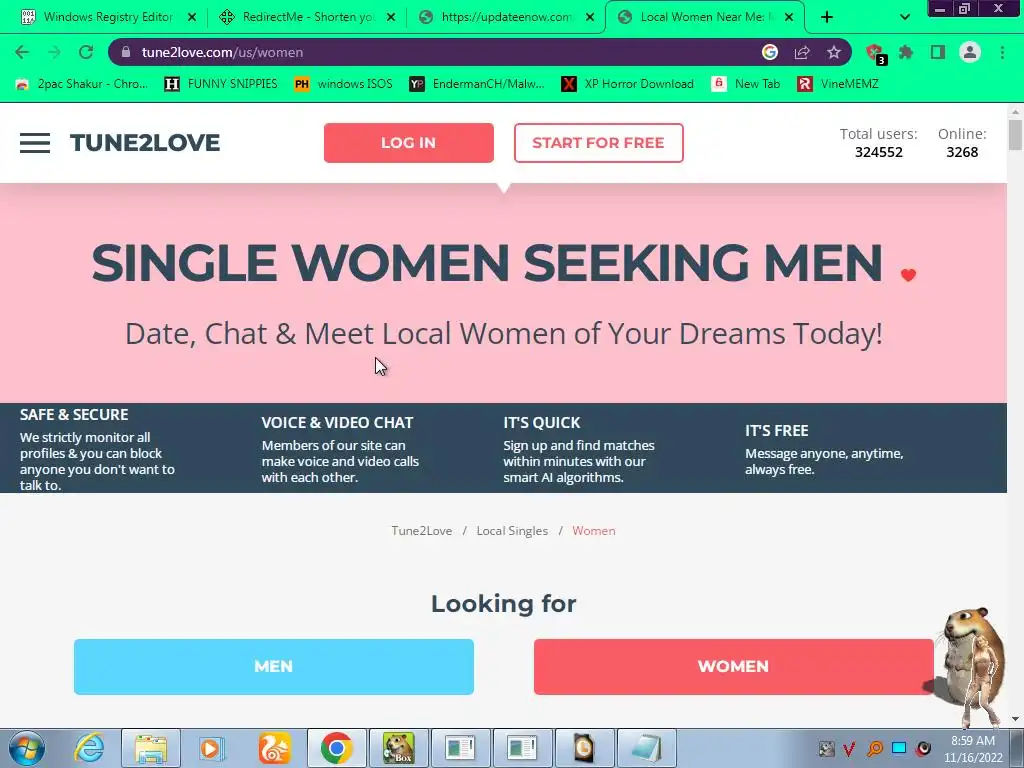Launch Internet Explorer from the taskbar
This screenshot has width=1024, height=768.
[89, 748]
